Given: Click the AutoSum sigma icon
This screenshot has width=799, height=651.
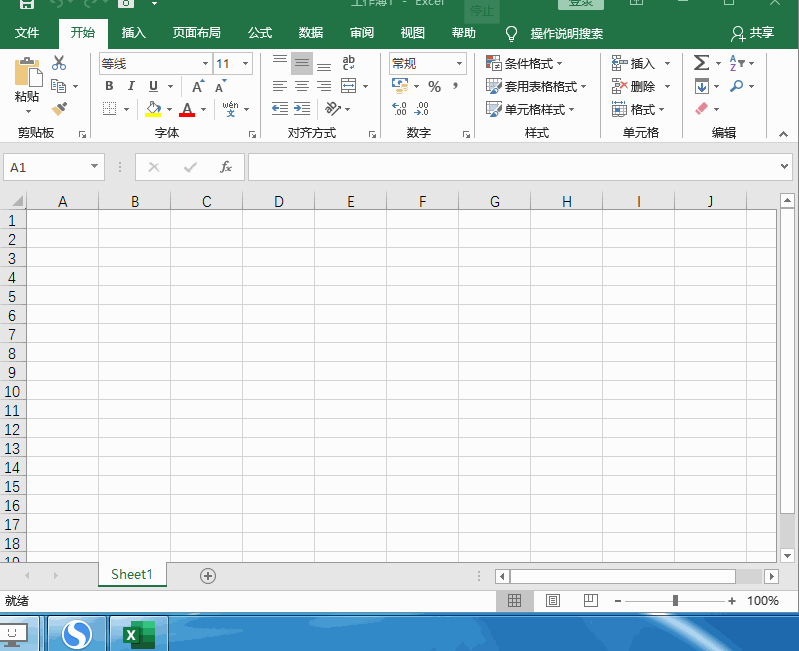Looking at the screenshot, I should click(x=701, y=63).
